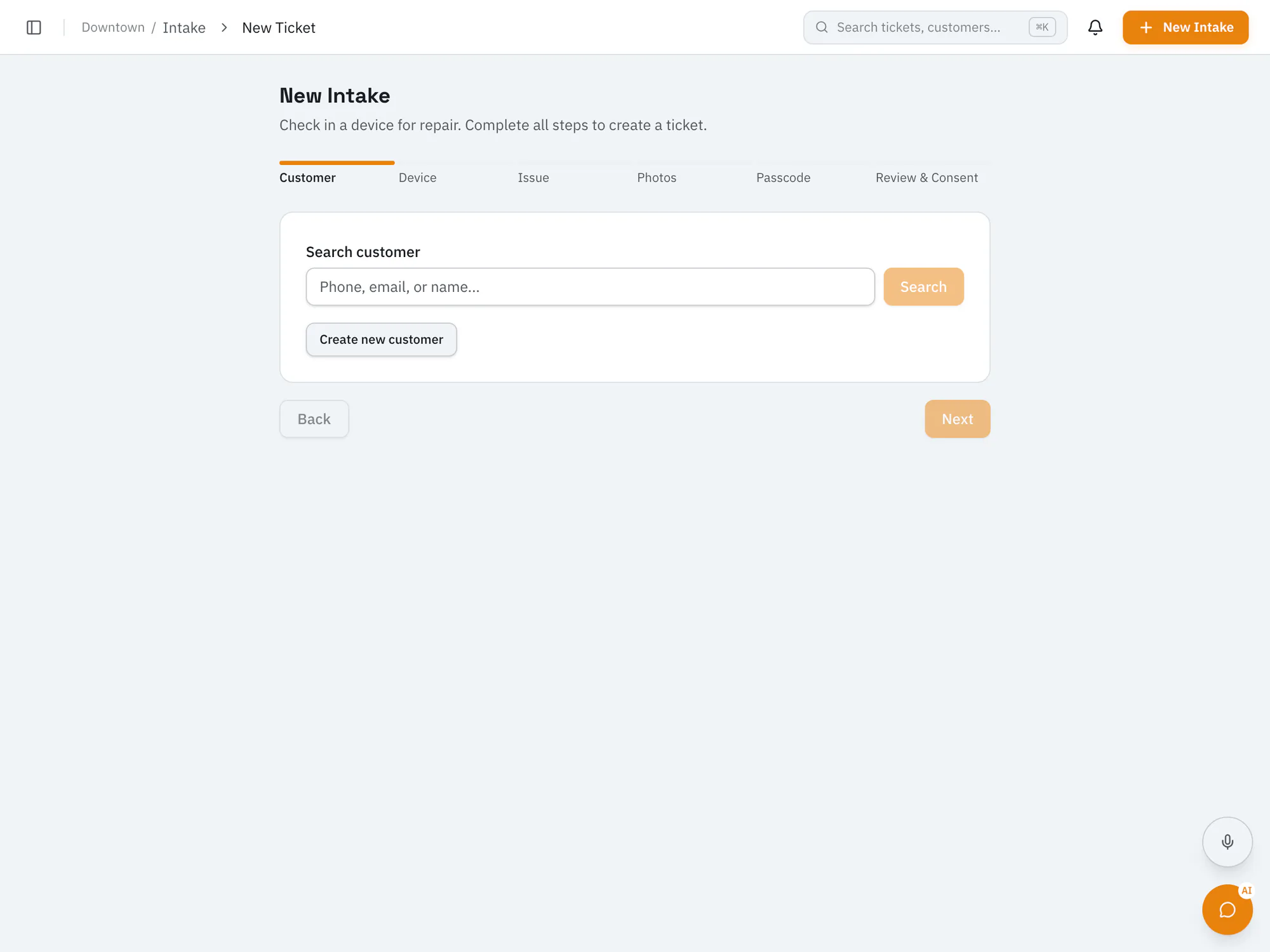
Task: Click the Search customer label
Action: point(363,252)
